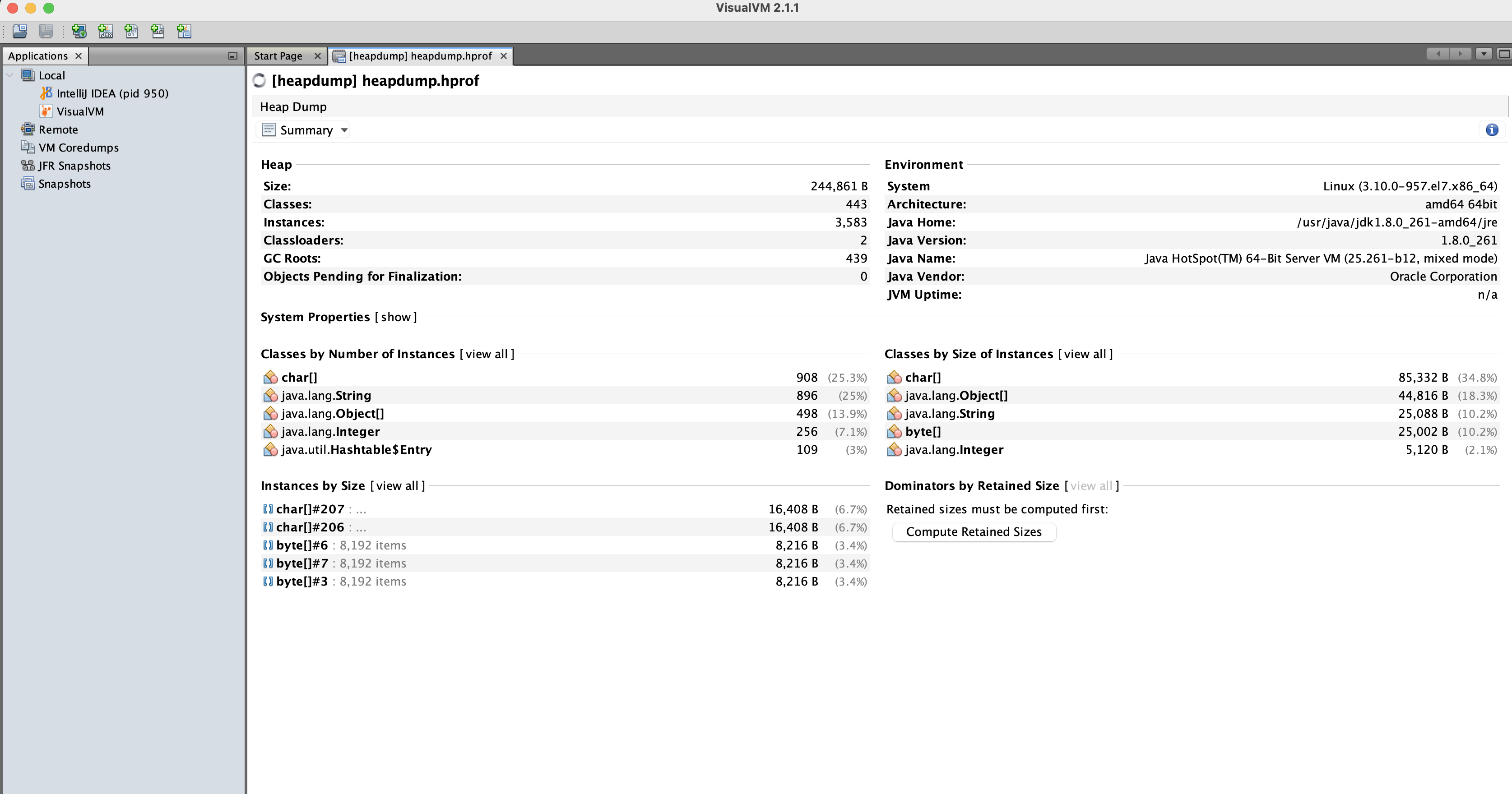Select IntelliJ IDEA (pid 950) node
1512x794 pixels.
pos(112,93)
